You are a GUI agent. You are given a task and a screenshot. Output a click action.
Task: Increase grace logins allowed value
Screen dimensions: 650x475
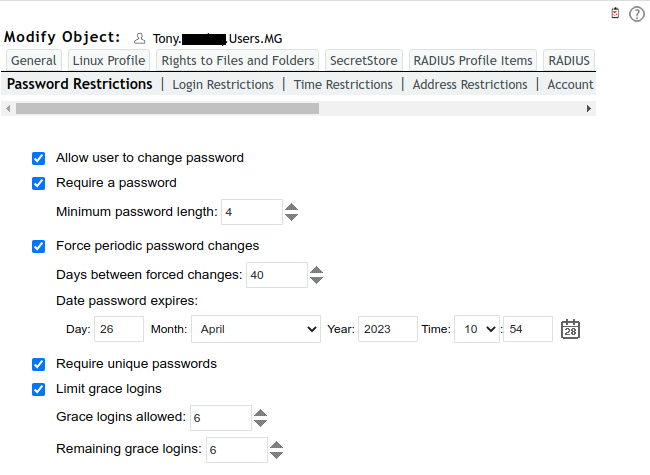tap(260, 412)
